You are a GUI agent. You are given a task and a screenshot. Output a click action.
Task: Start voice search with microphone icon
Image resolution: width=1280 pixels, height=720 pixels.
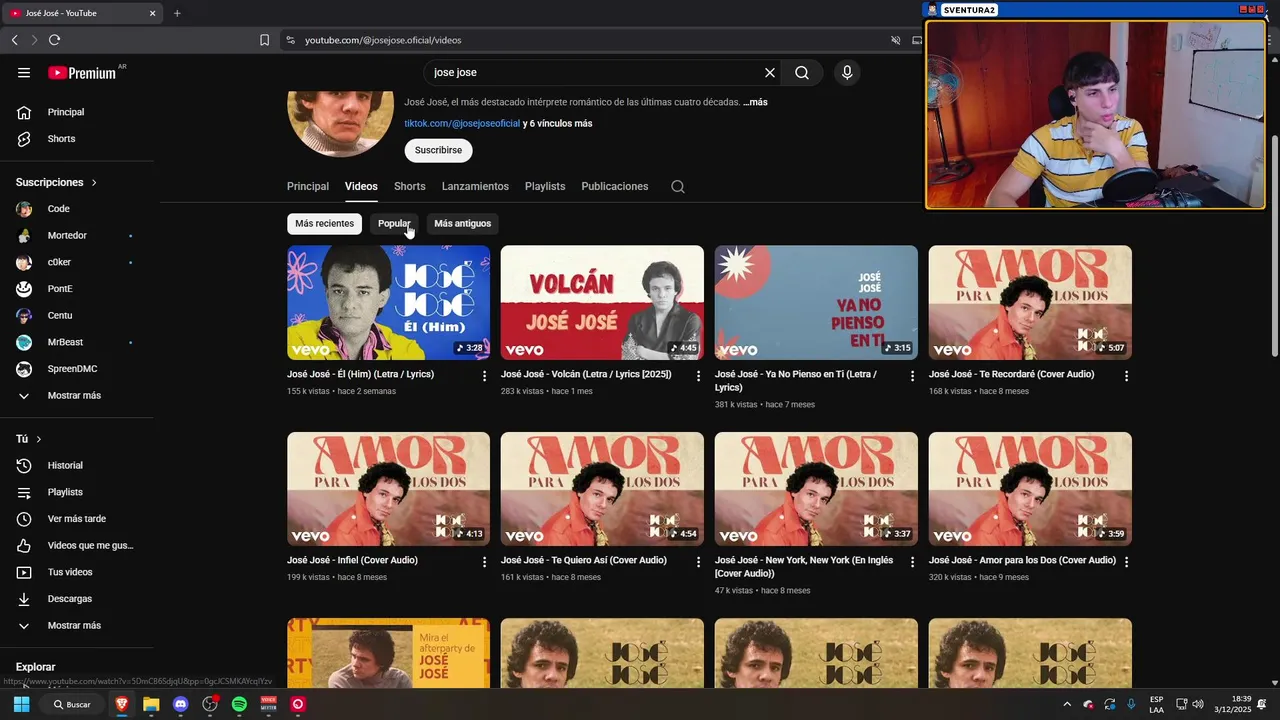click(847, 73)
